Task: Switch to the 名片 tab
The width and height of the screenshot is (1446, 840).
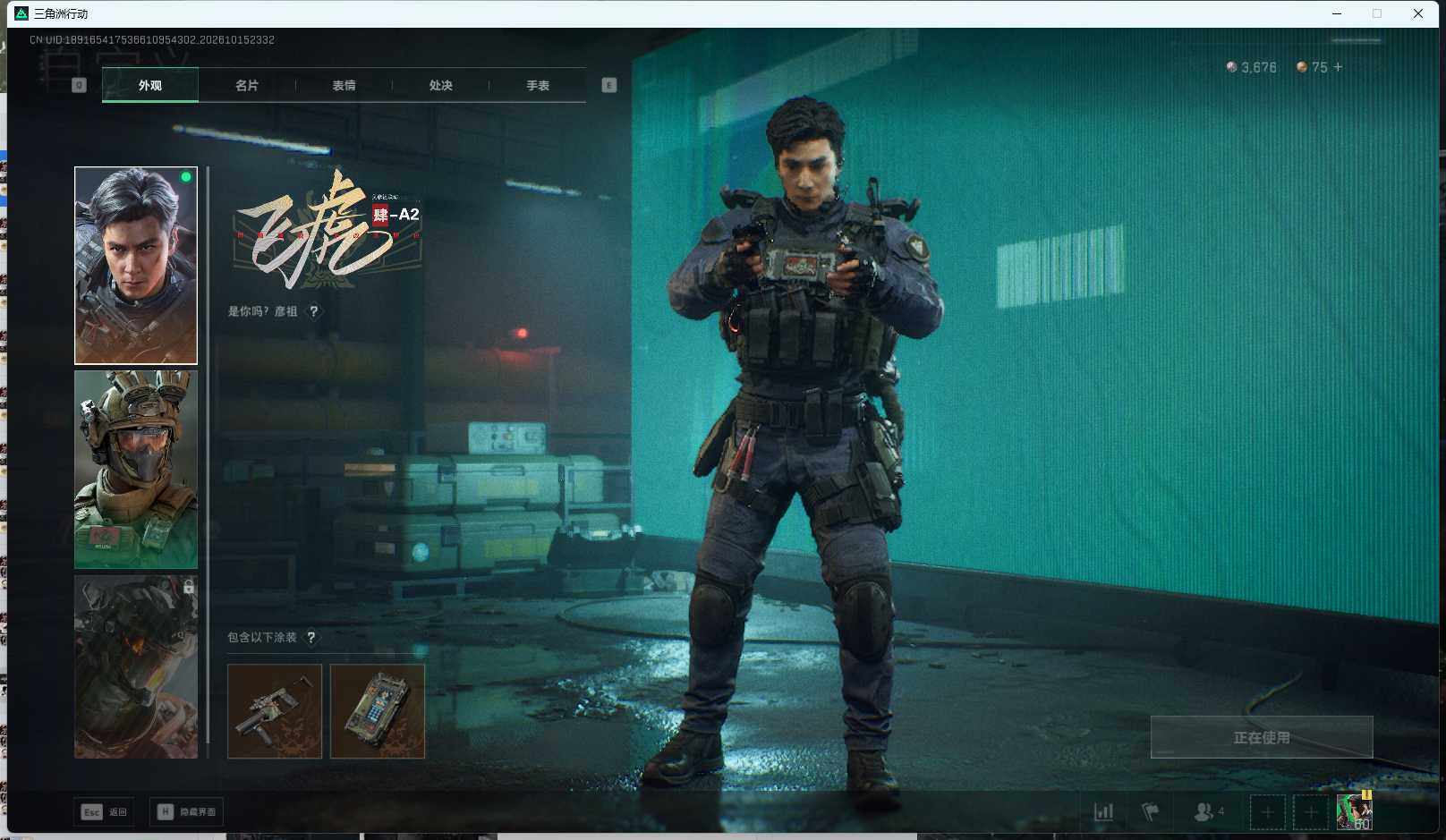Action: pyautogui.click(x=247, y=85)
